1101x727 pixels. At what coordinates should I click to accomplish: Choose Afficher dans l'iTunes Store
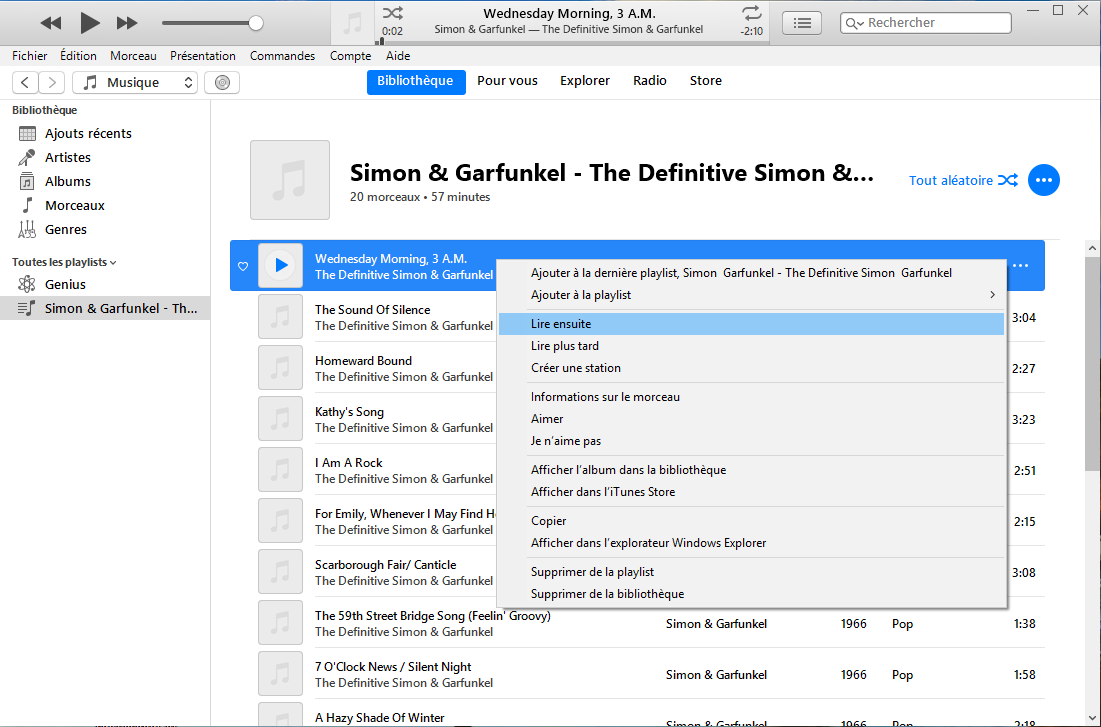point(751,492)
